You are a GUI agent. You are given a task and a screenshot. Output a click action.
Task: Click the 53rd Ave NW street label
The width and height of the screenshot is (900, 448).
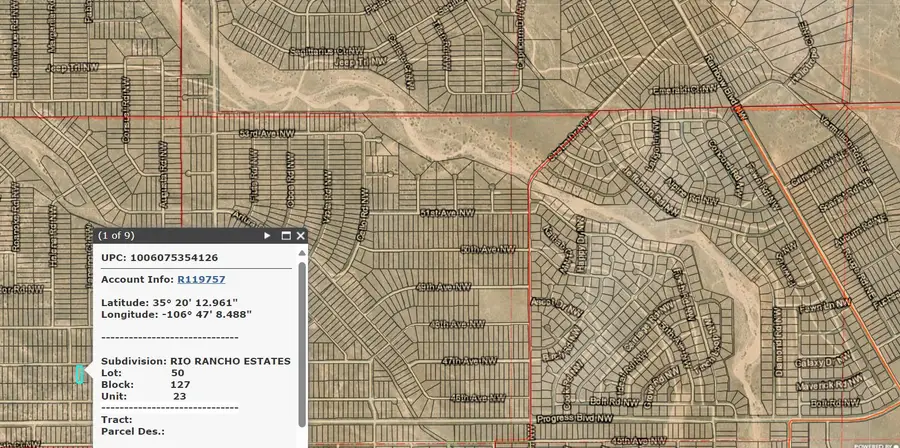[267, 133]
